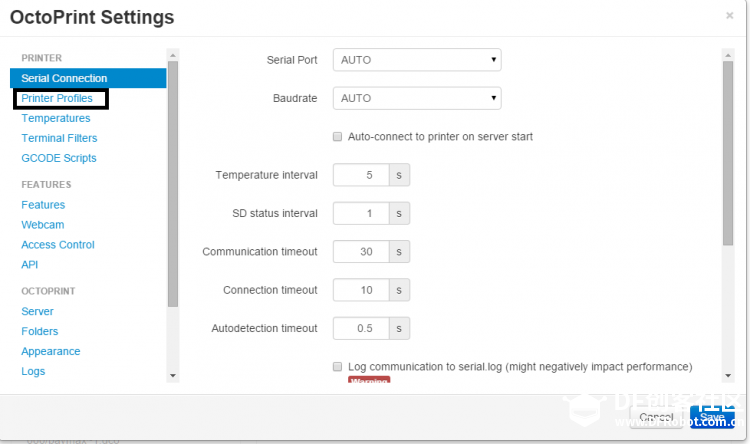Expand the Serial Port dropdown
Viewport: 750px width, 444px height.
coord(417,60)
